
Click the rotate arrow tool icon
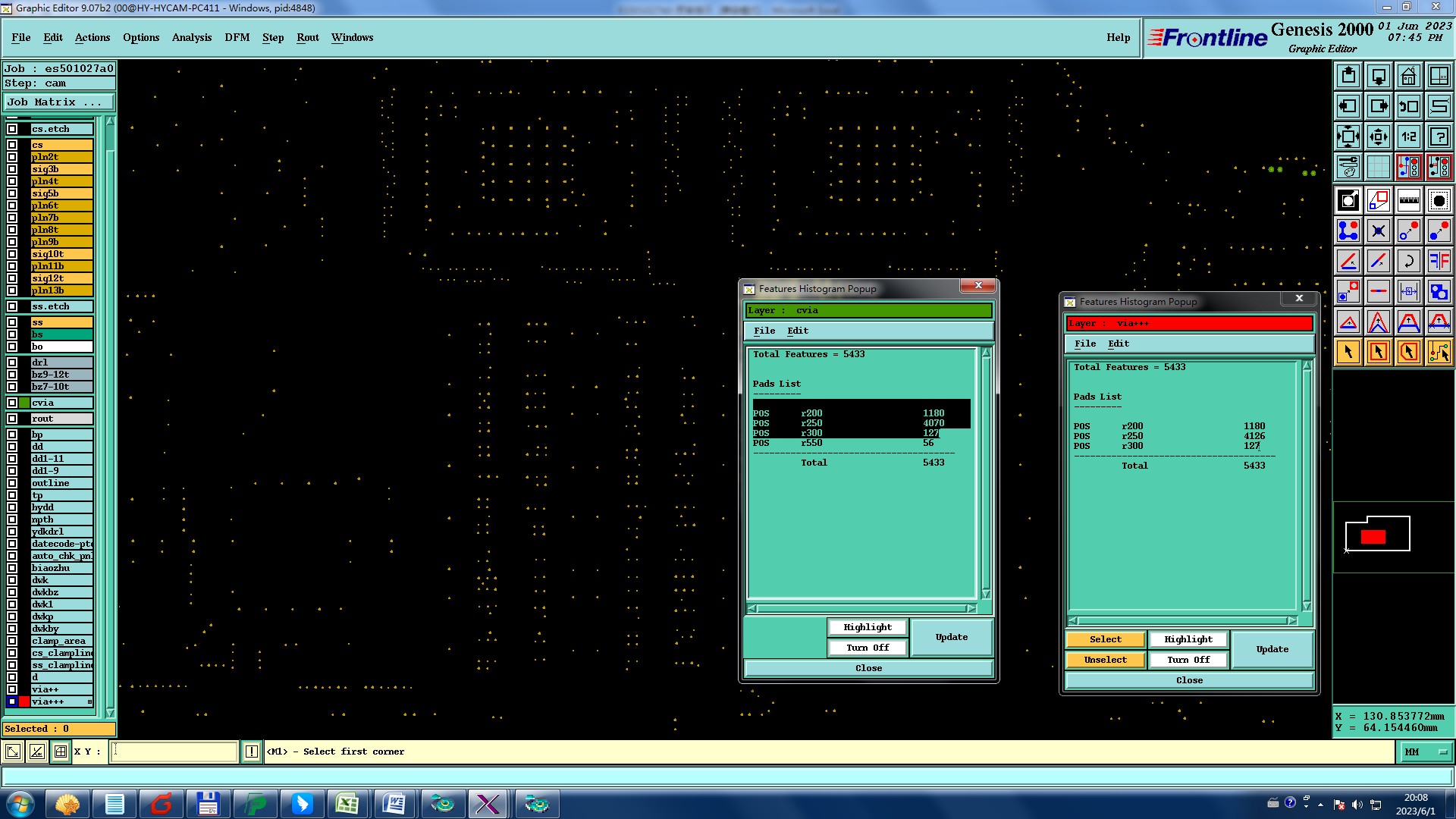click(1408, 261)
